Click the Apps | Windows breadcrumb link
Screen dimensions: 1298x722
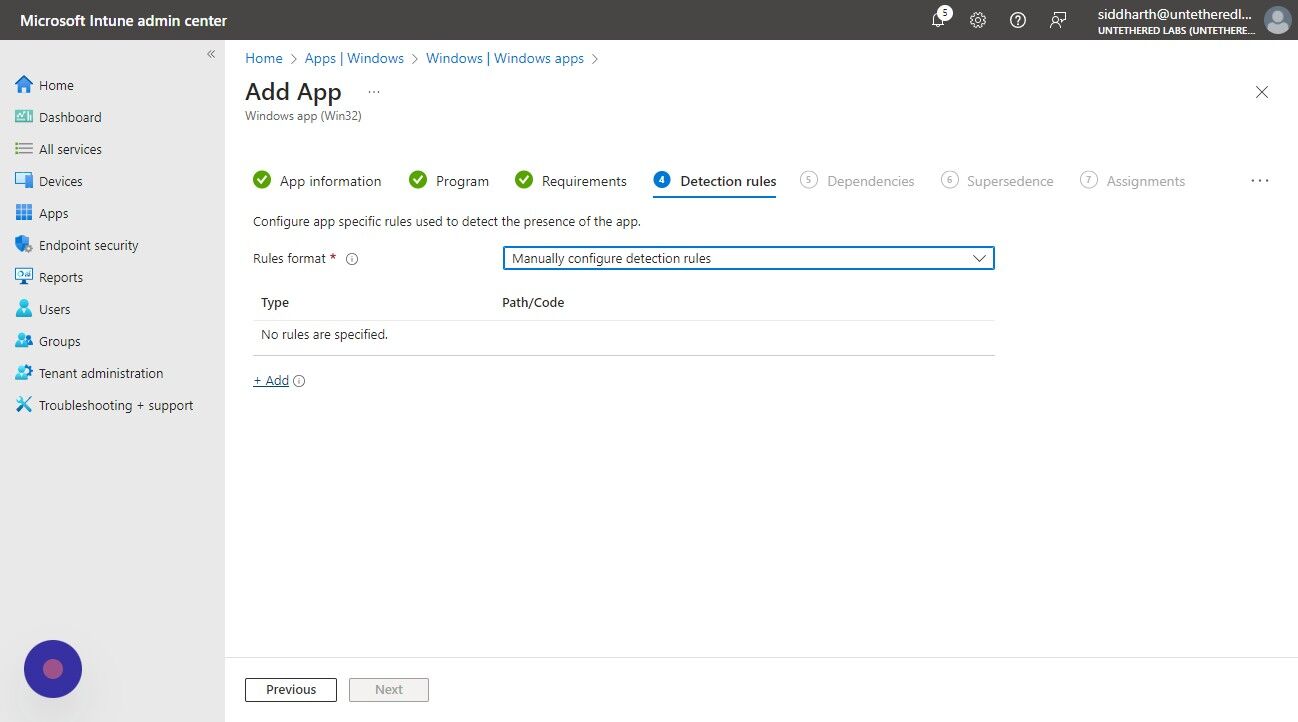354,58
